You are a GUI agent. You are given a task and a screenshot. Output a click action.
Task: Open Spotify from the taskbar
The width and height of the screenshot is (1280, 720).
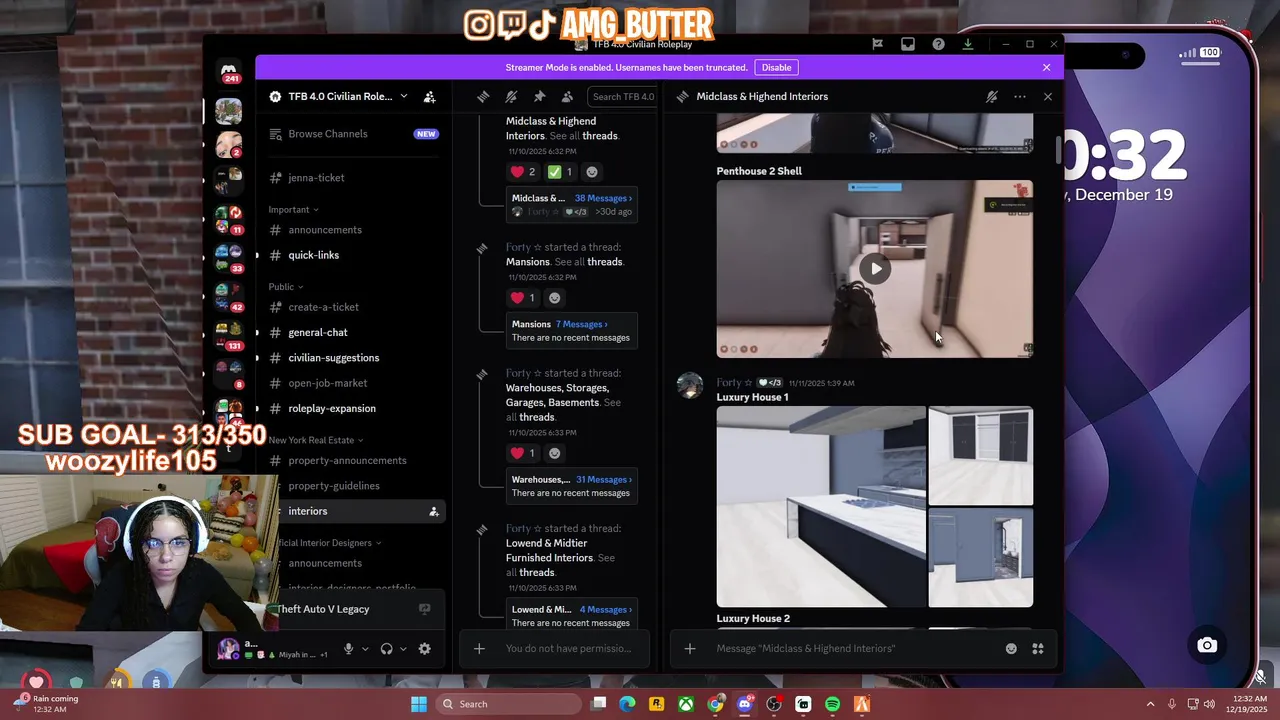(x=832, y=704)
